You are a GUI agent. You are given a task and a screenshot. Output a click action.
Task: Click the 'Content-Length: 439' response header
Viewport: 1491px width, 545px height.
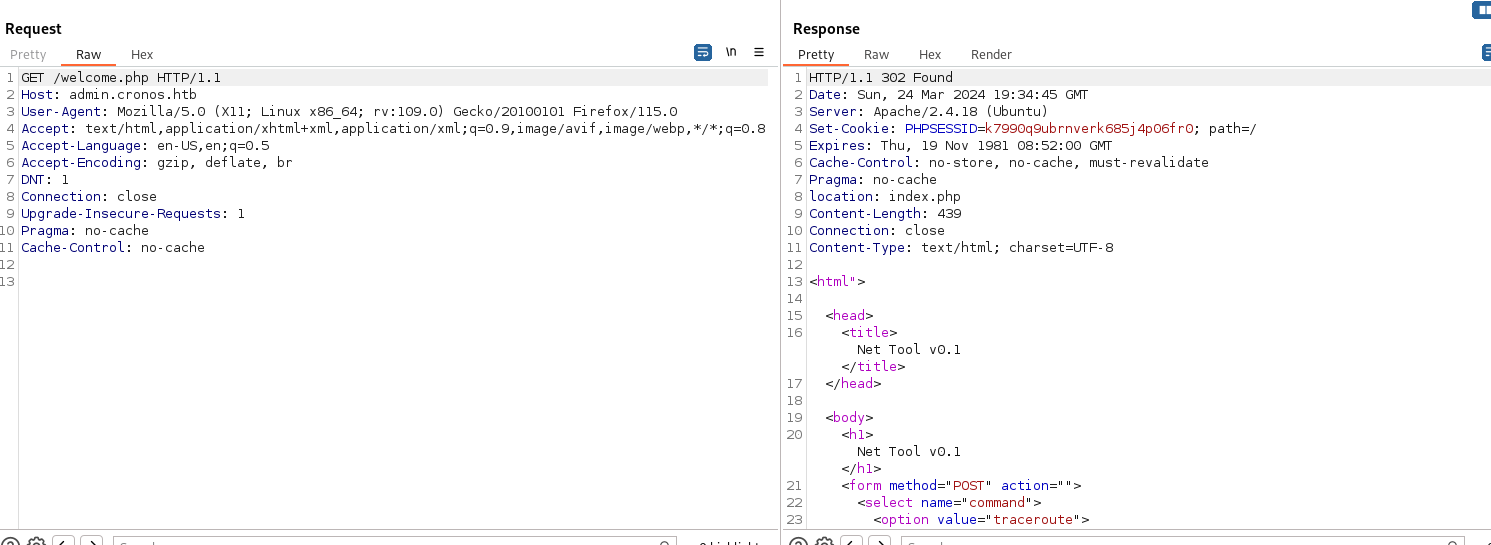point(885,214)
